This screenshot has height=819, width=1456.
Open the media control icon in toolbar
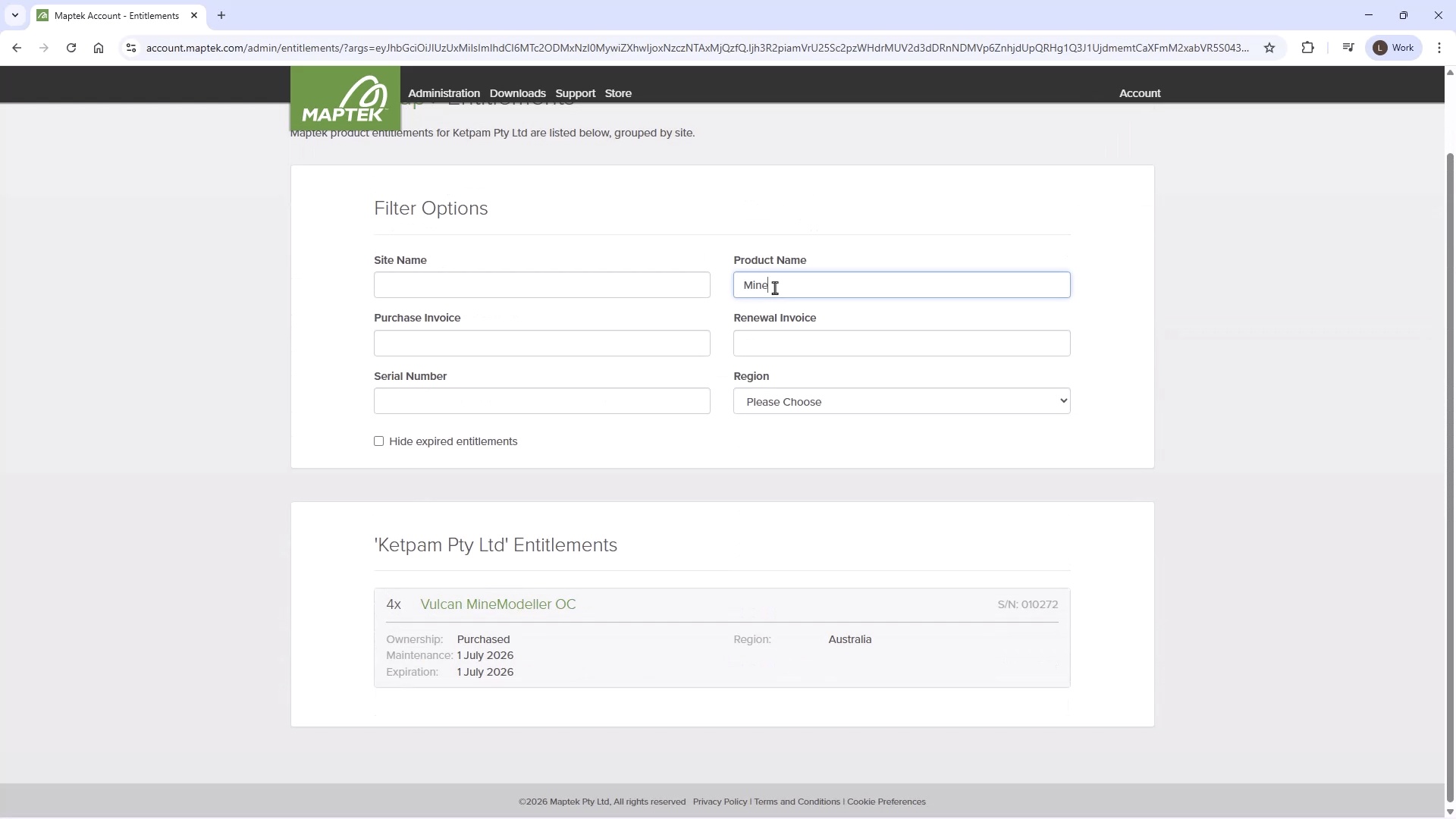1348,48
